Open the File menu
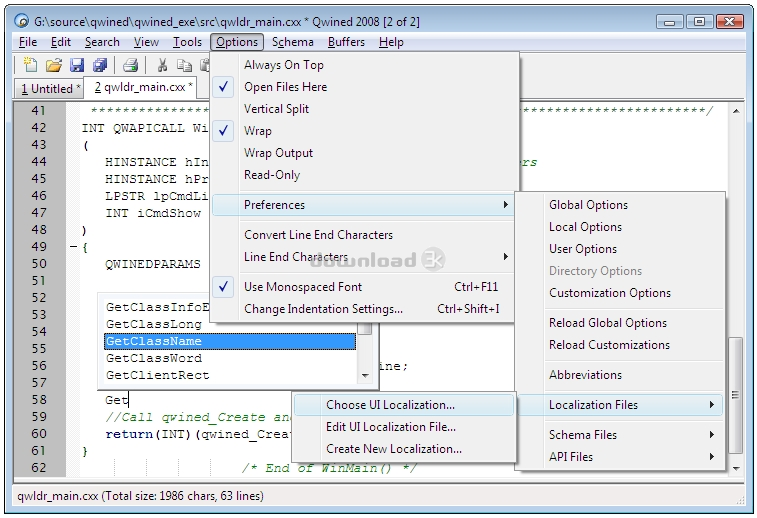The height and width of the screenshot is (518, 757). (28, 42)
